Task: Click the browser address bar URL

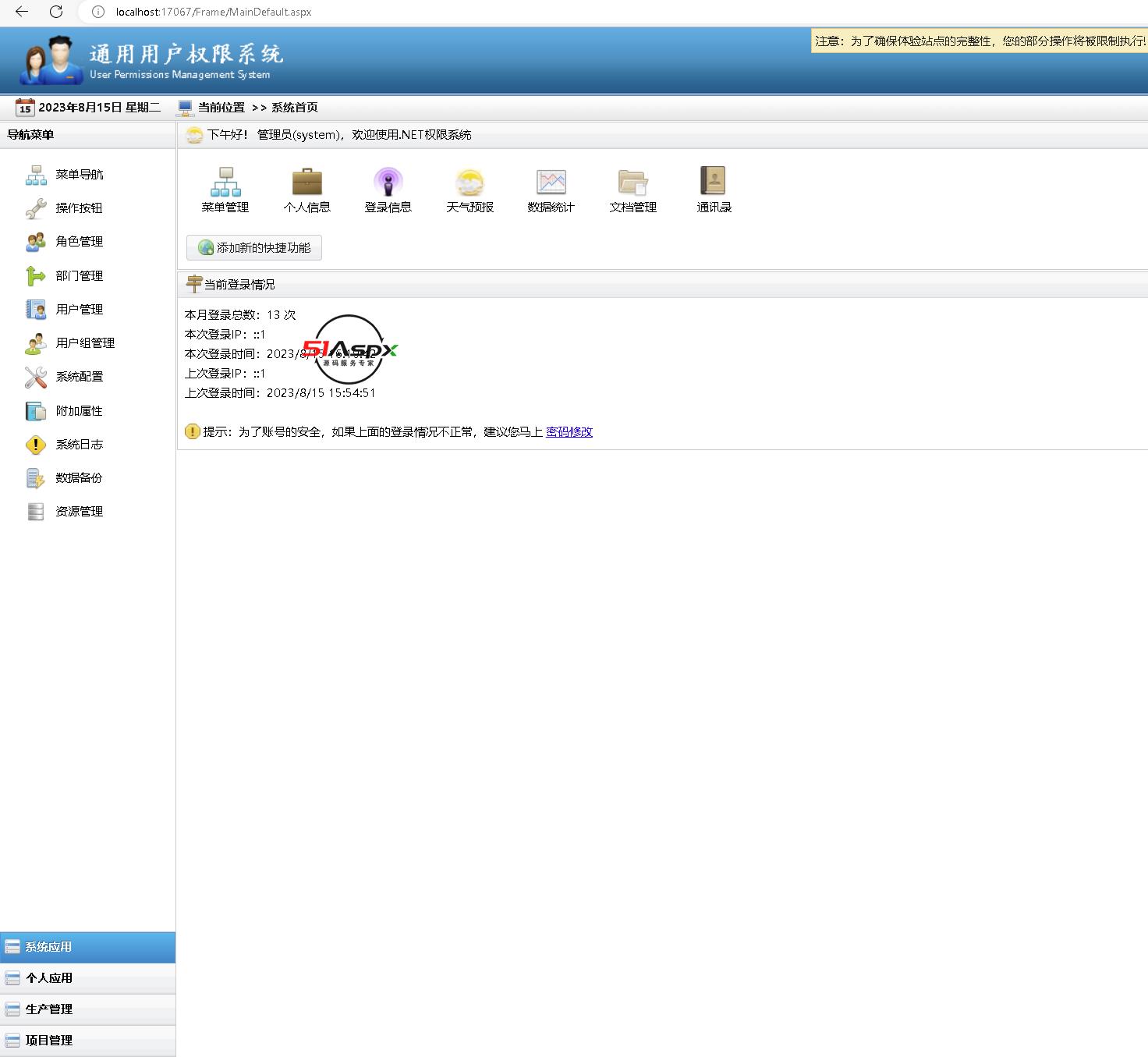Action: pyautogui.click(x=214, y=12)
